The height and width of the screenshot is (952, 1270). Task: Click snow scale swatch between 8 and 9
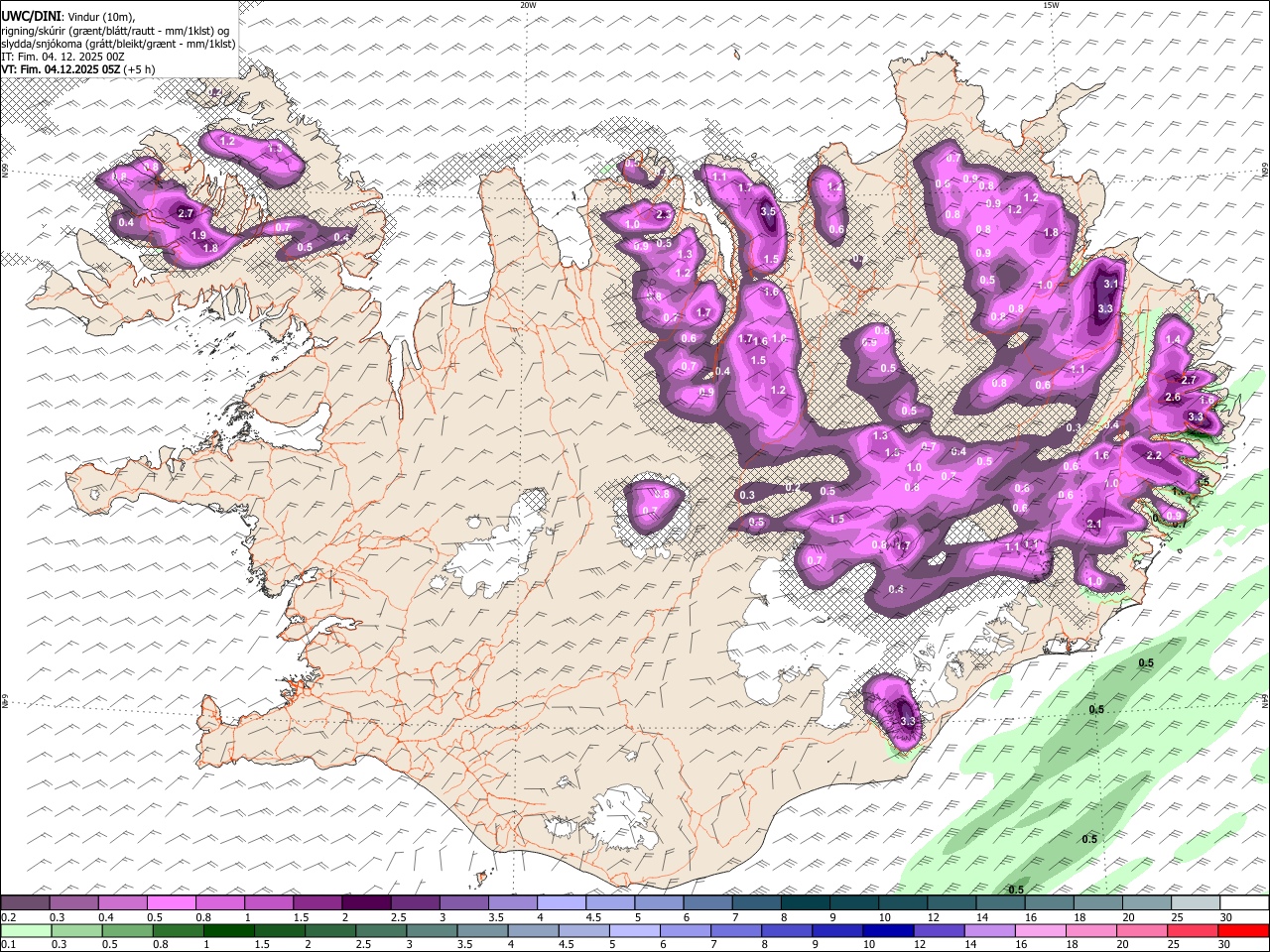pyautogui.click(x=805, y=902)
